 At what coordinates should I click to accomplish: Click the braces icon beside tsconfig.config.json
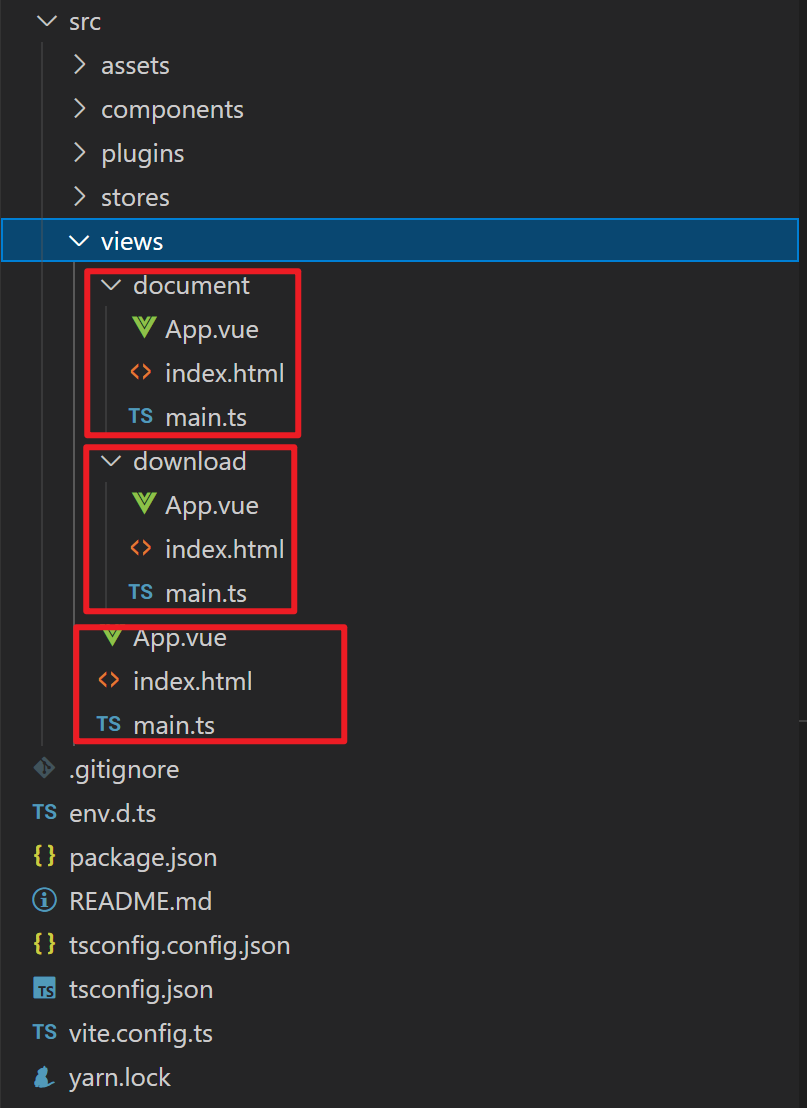(44, 944)
